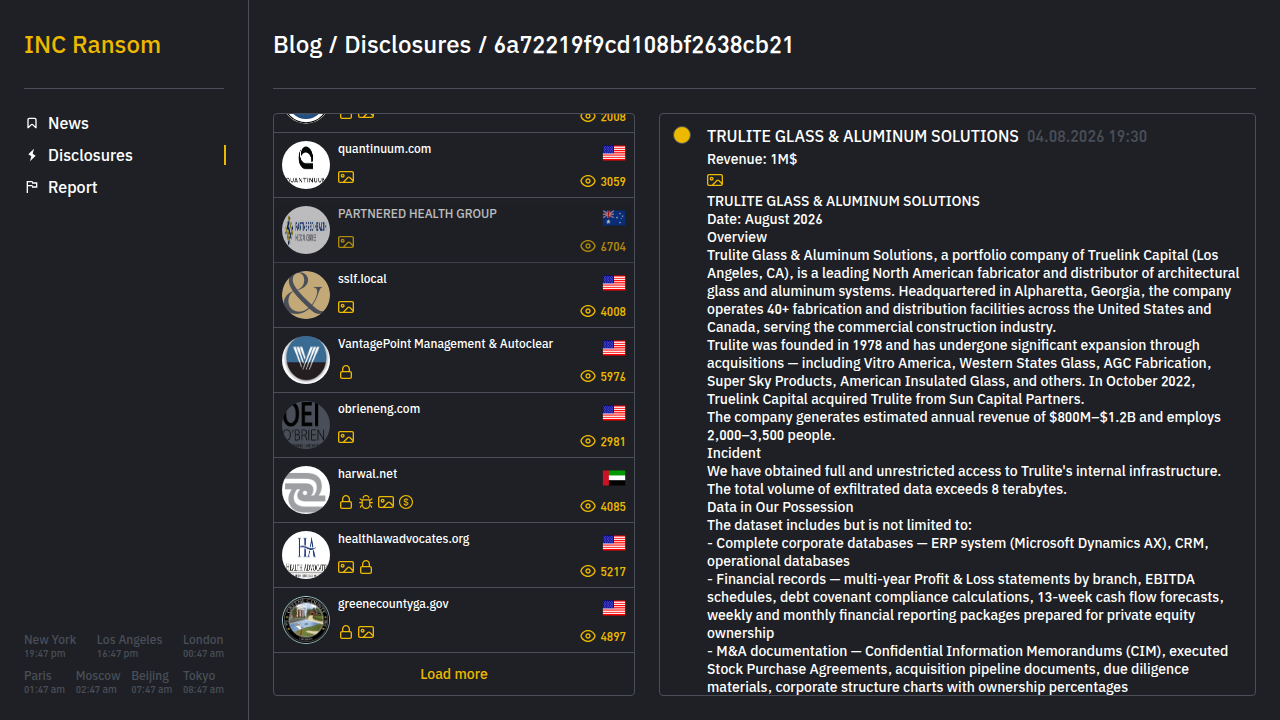Click the Blog / Disclosures breadcrumb heading
1280x720 pixels.
(x=533, y=45)
